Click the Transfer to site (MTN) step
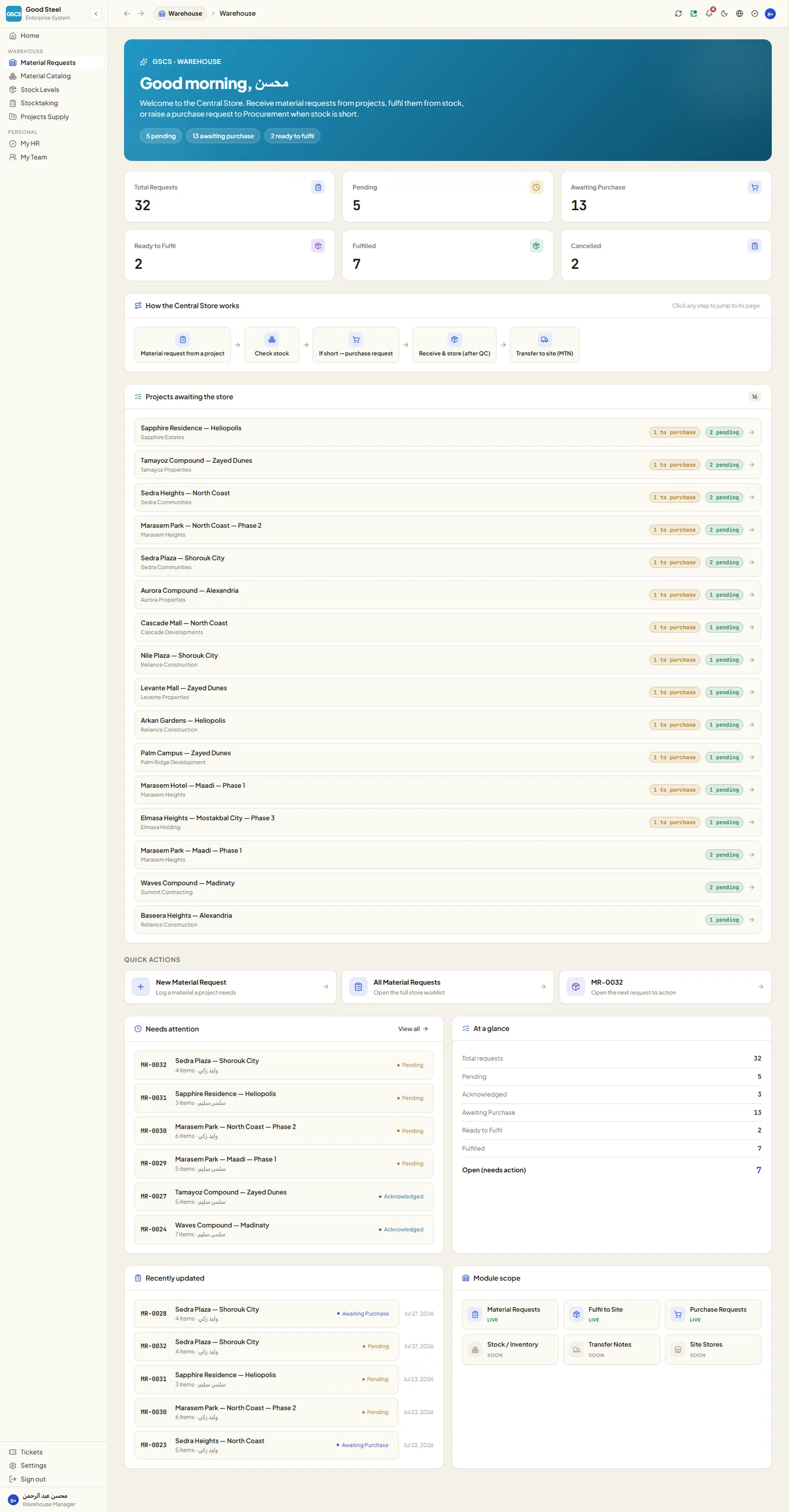Image resolution: width=789 pixels, height=1512 pixels. tap(544, 345)
